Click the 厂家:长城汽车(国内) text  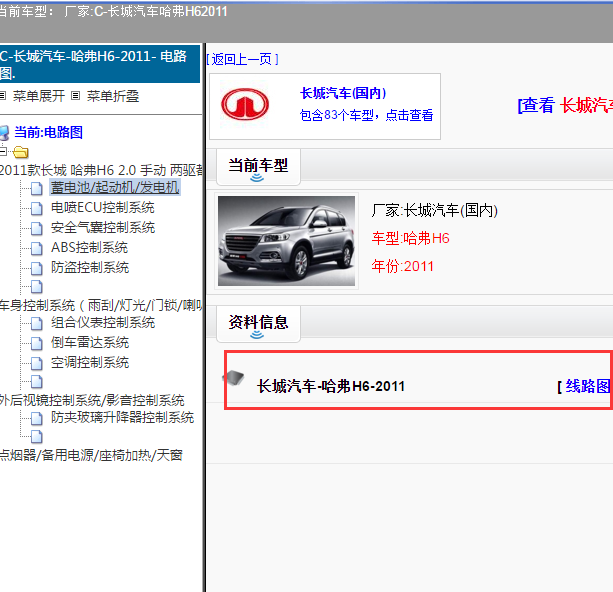434,210
